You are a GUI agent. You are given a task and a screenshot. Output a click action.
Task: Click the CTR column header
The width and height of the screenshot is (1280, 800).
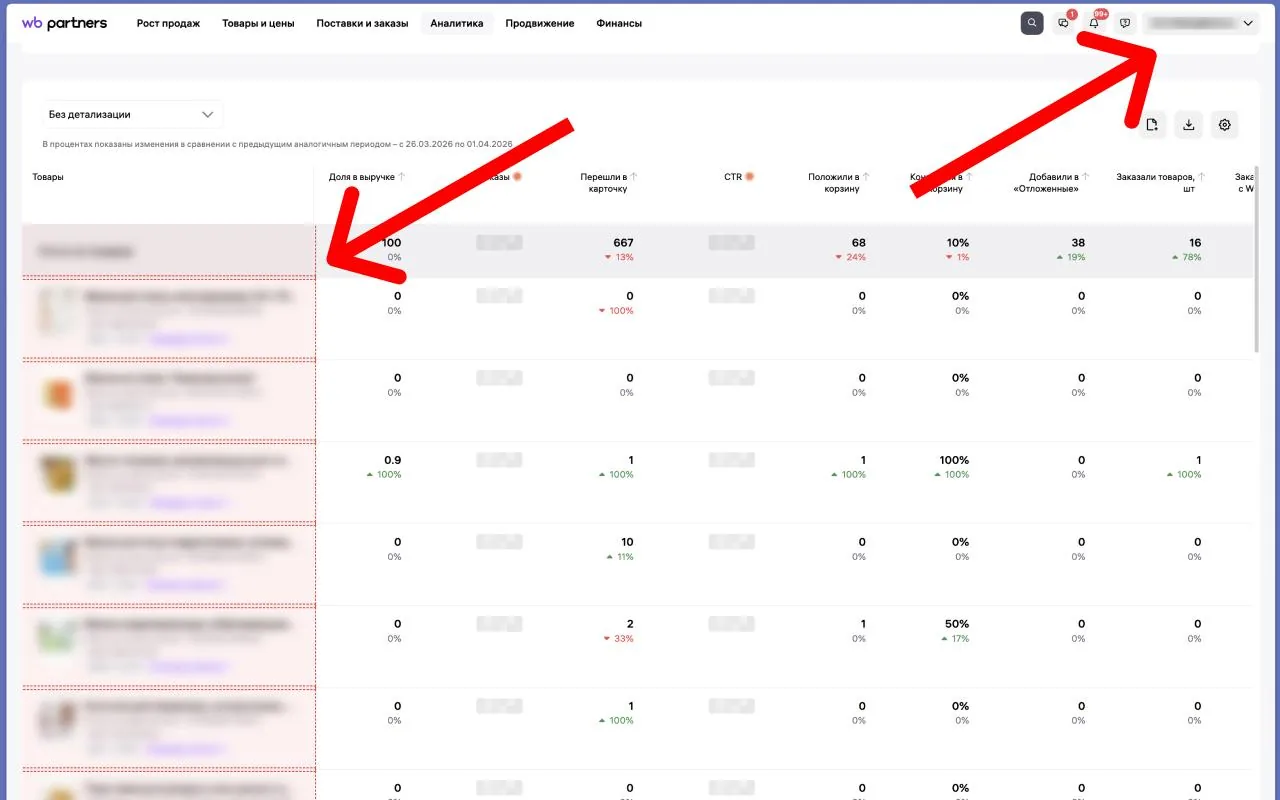(x=733, y=177)
